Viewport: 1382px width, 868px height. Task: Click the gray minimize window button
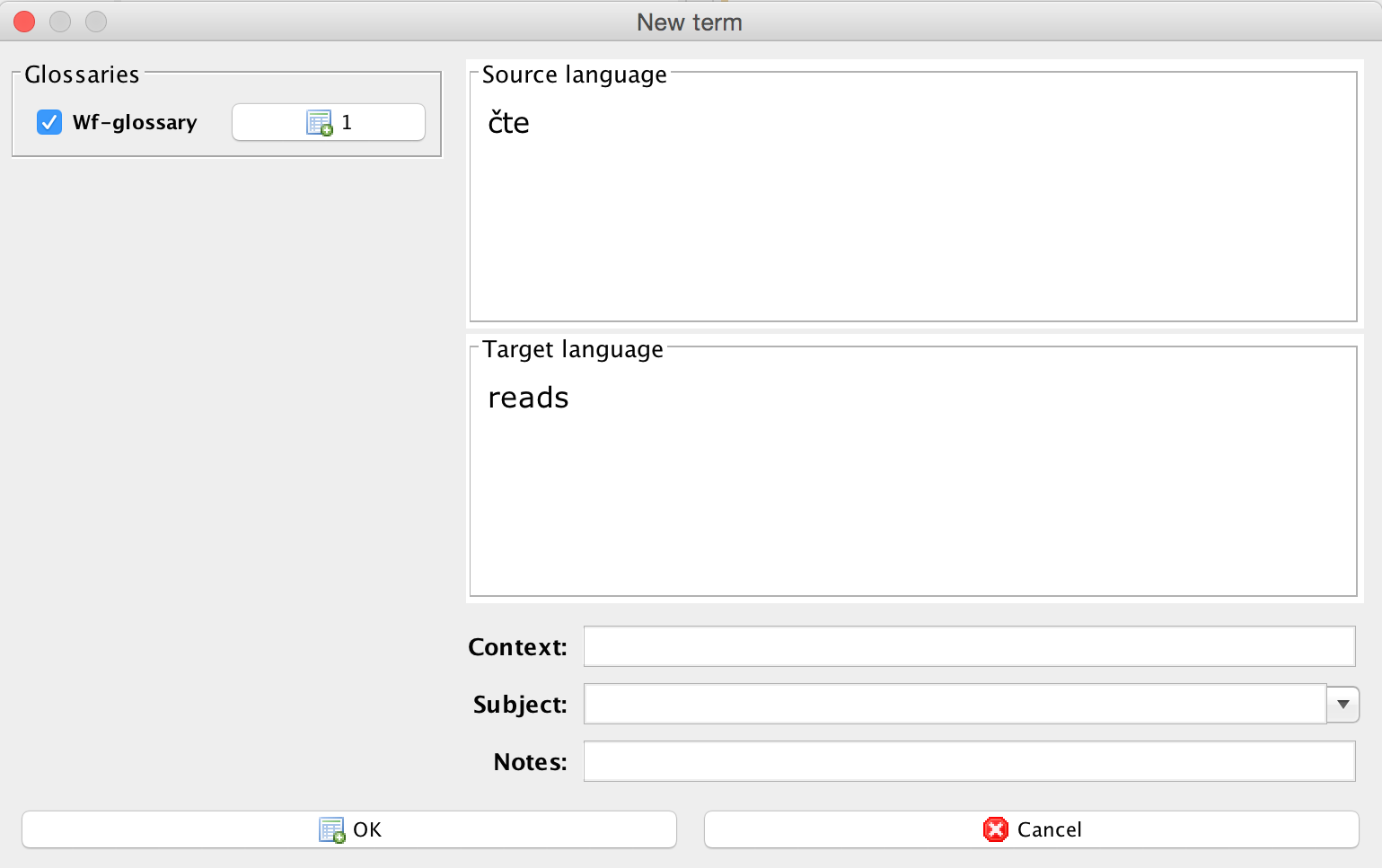pyautogui.click(x=60, y=22)
